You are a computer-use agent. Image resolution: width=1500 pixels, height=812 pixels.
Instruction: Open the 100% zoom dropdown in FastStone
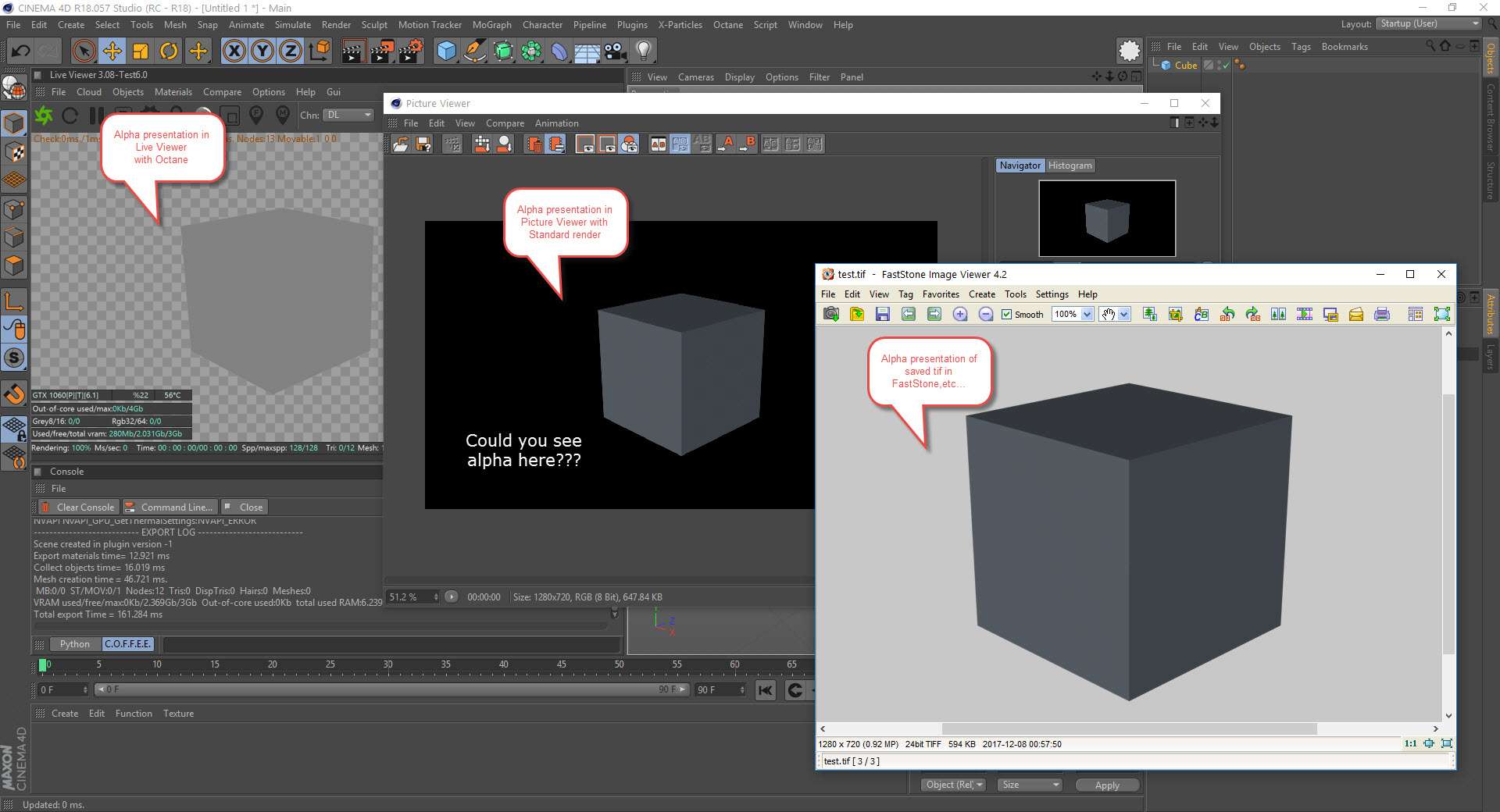[x=1087, y=315]
